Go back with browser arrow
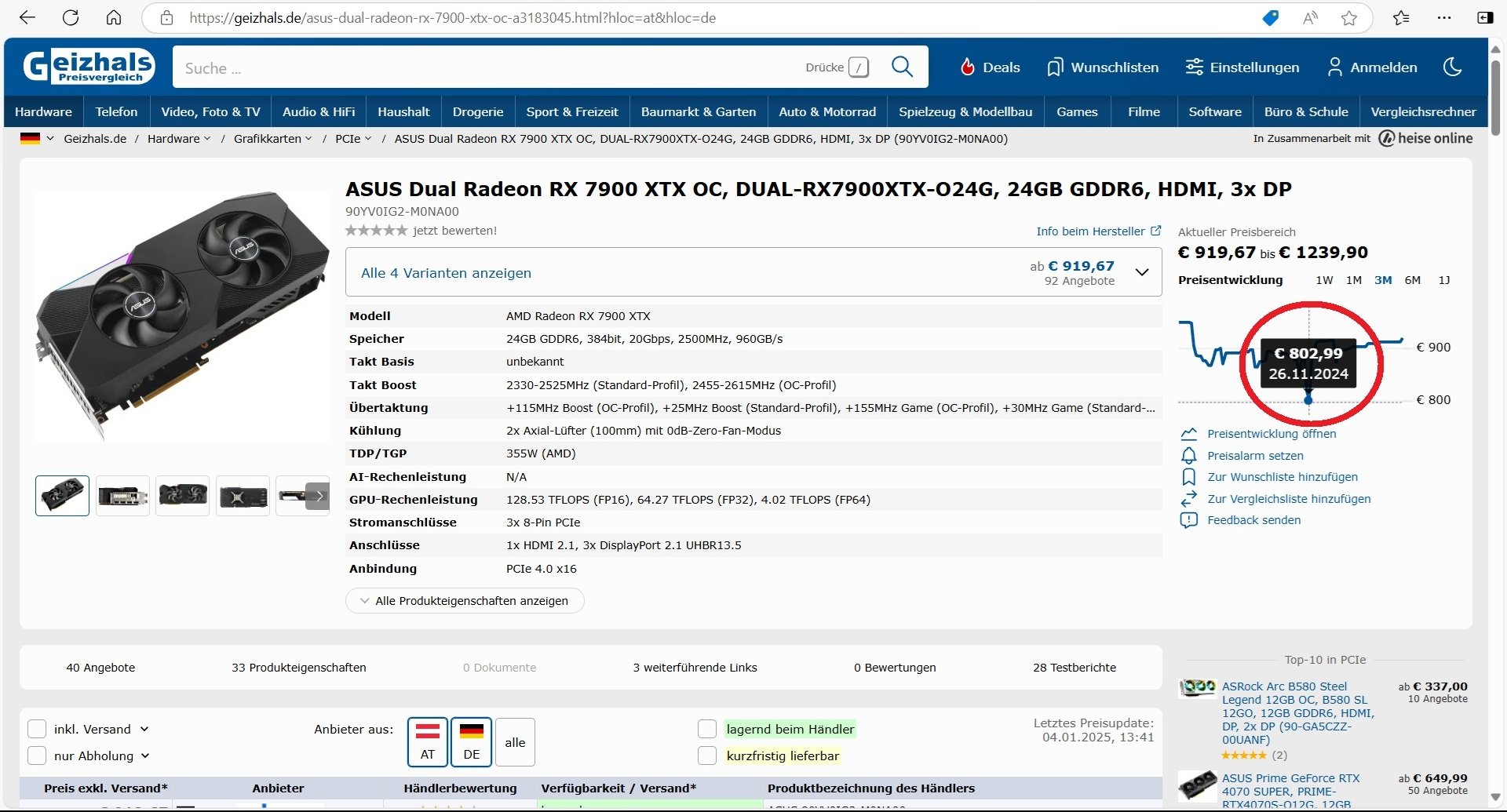Viewport: 1507px width, 812px height. click(27, 17)
